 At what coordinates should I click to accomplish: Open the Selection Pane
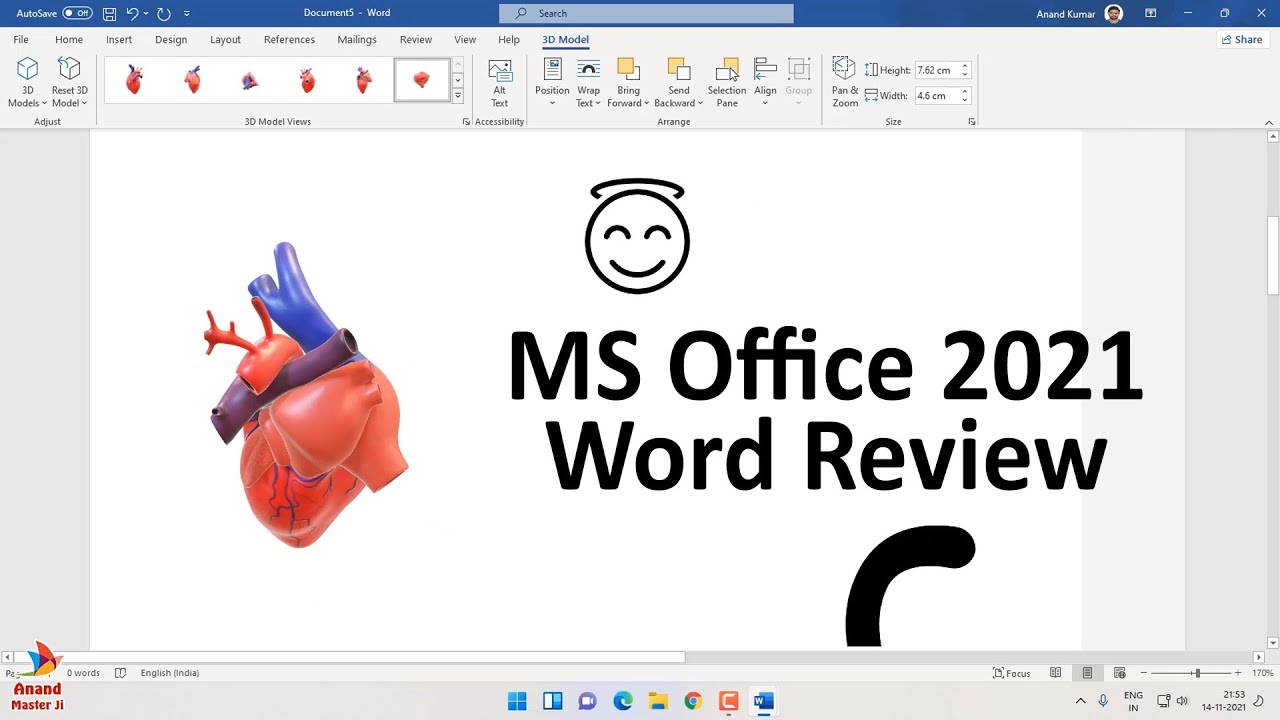727,83
